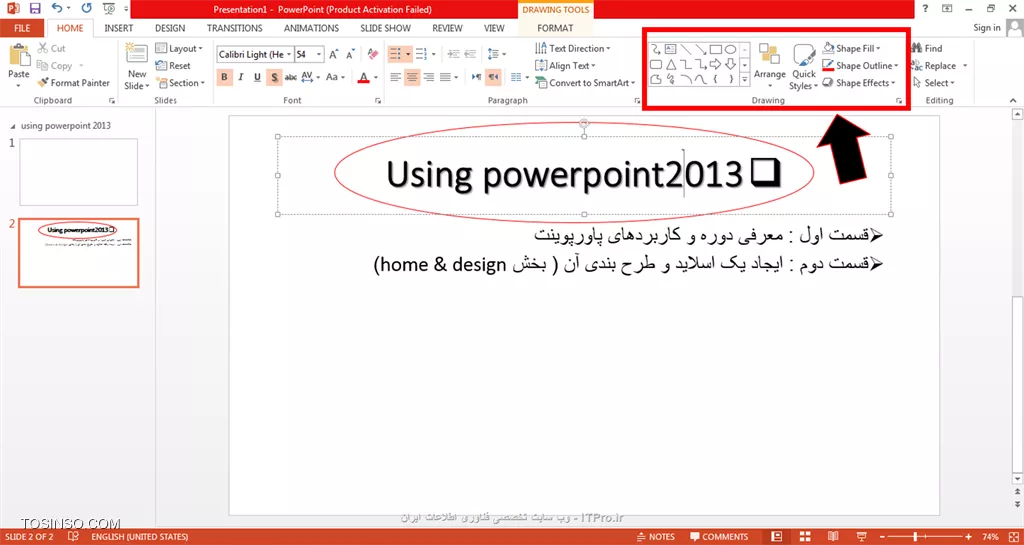This screenshot has width=1024, height=545.
Task: Toggle Strikethrough formatting
Action: [x=291, y=77]
